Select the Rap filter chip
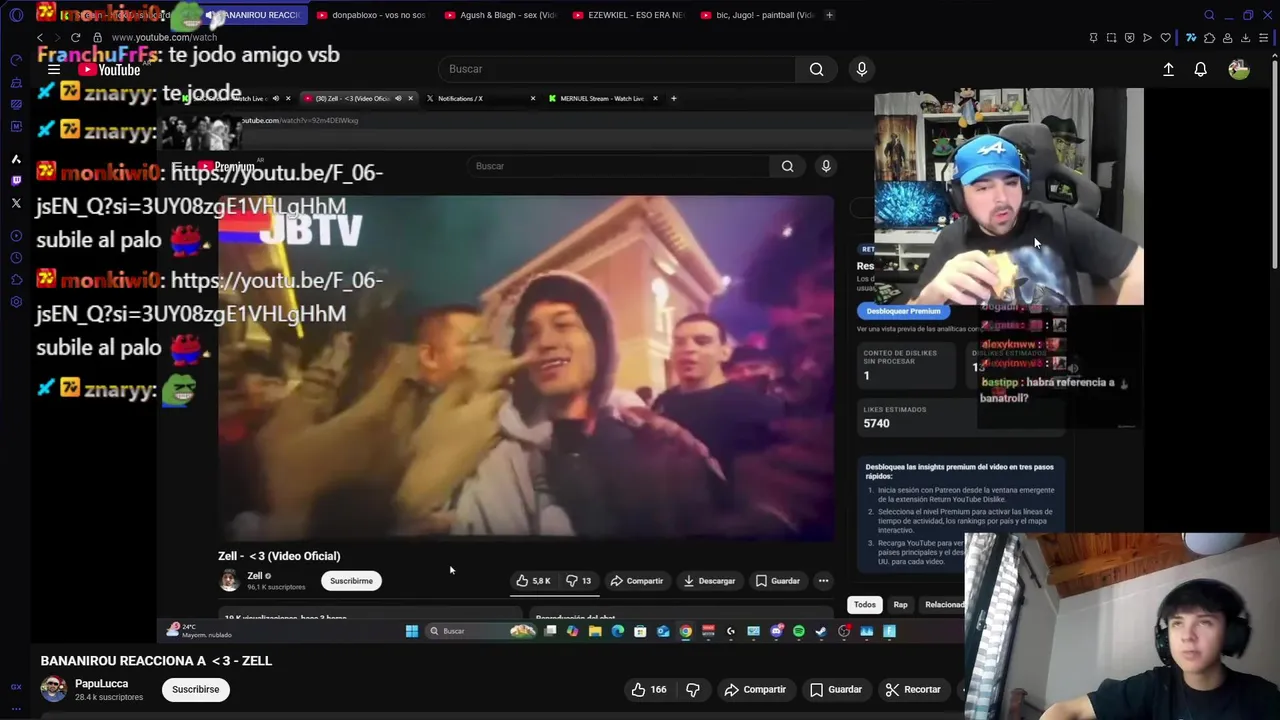This screenshot has width=1280, height=720. tap(900, 605)
